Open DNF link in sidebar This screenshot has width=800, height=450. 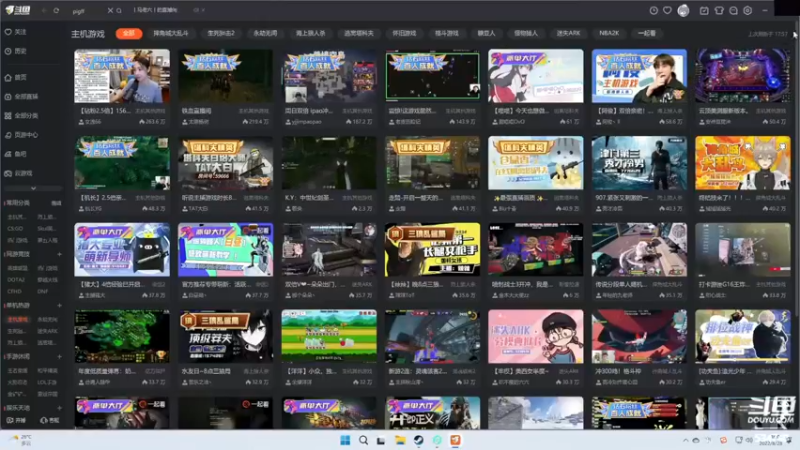(x=42, y=291)
